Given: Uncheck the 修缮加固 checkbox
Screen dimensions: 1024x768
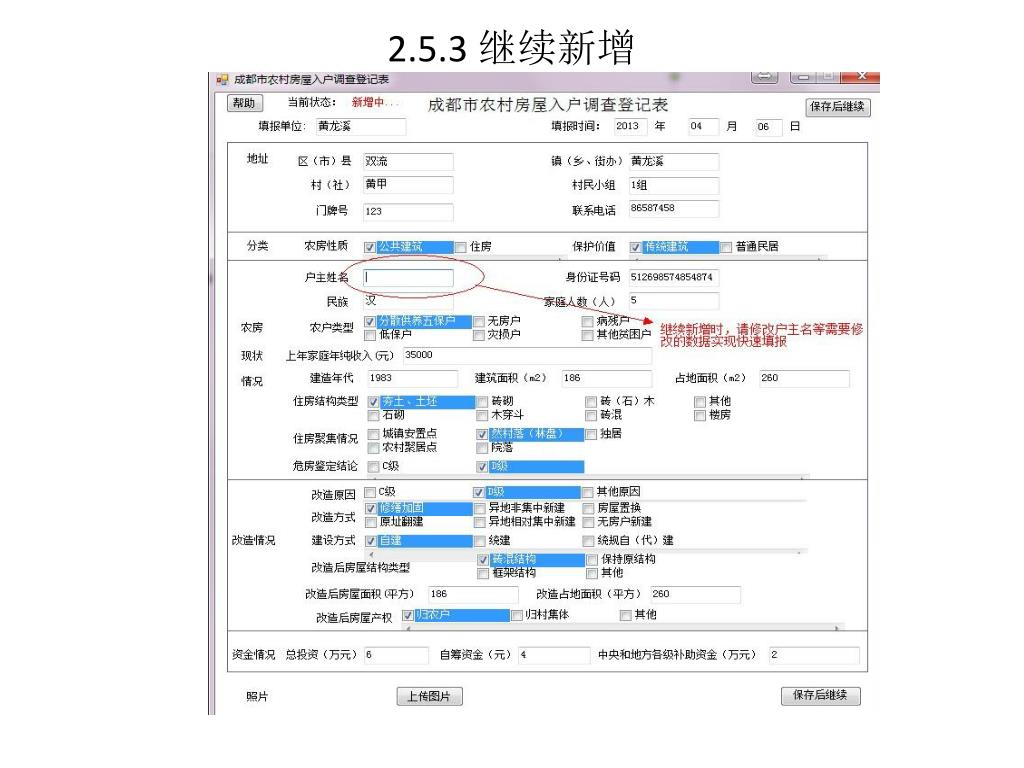Looking at the screenshot, I should coord(370,509).
